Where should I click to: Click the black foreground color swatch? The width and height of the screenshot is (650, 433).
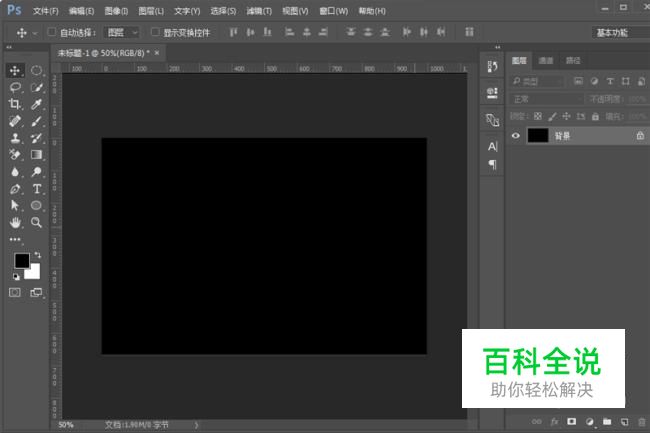pos(21,260)
